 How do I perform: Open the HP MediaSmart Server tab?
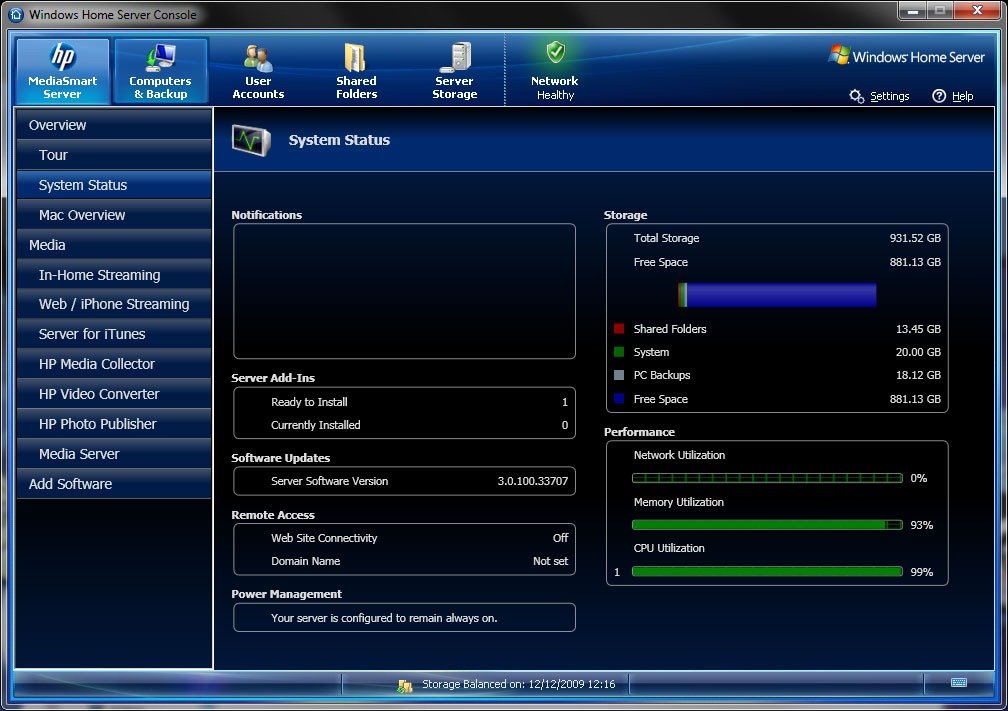point(62,71)
